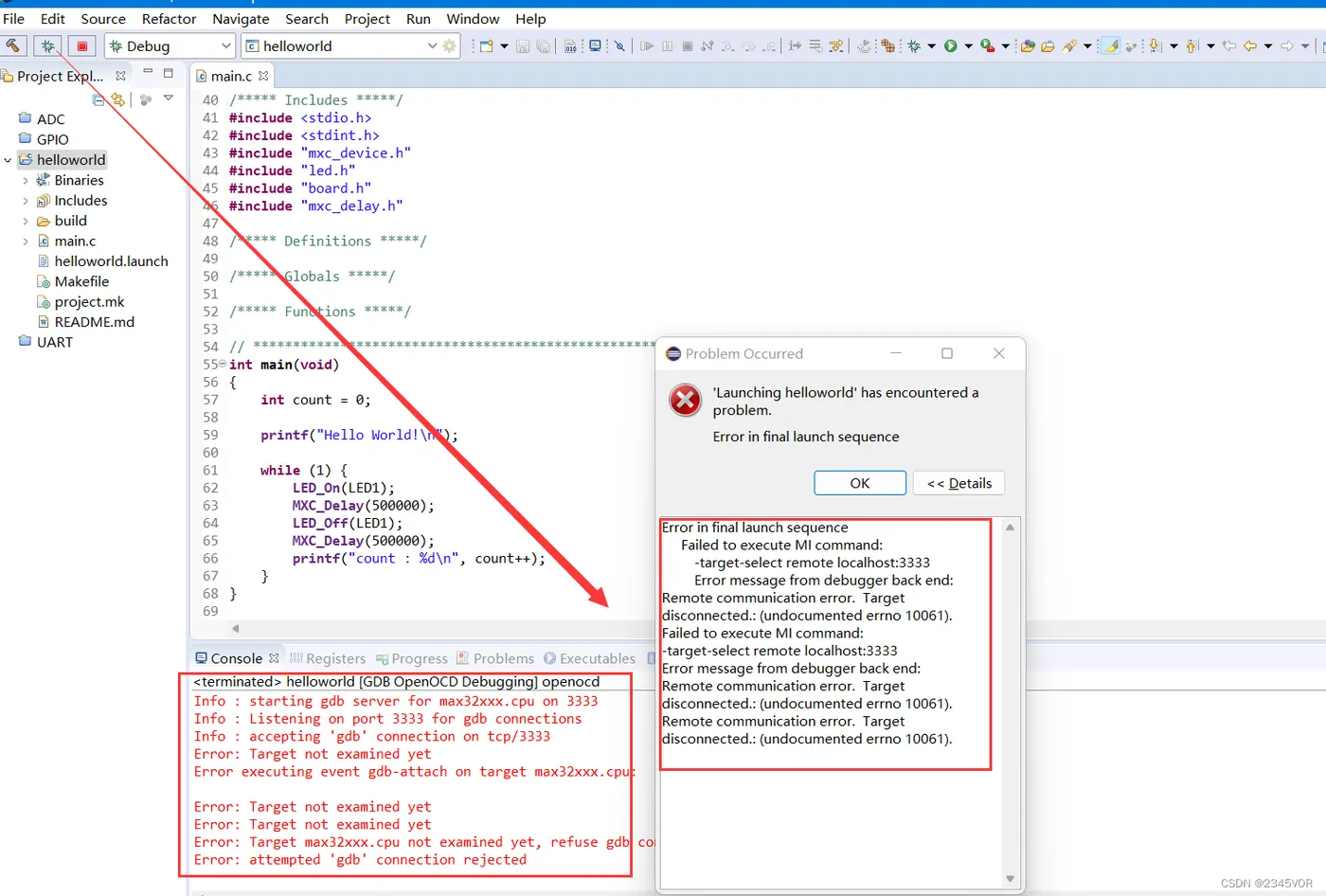Select the GPIO project
The image size is (1326, 896).
click(52, 139)
